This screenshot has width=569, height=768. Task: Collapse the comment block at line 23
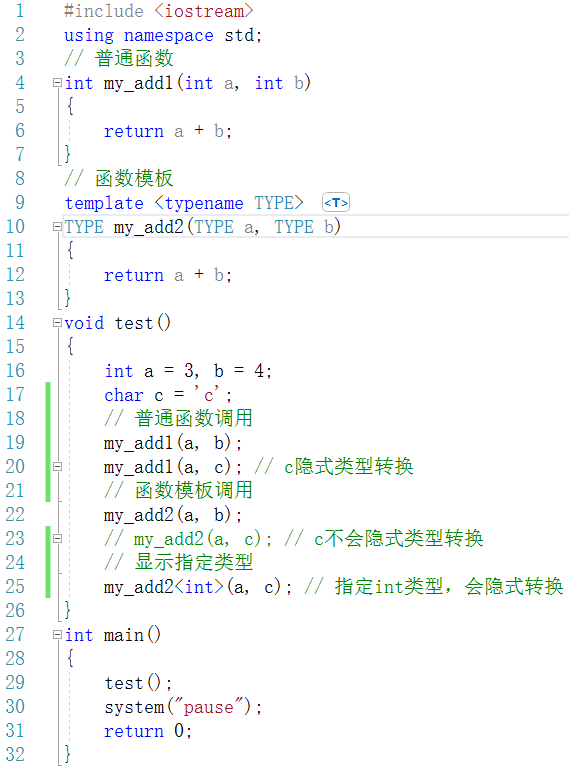[x=57, y=539]
